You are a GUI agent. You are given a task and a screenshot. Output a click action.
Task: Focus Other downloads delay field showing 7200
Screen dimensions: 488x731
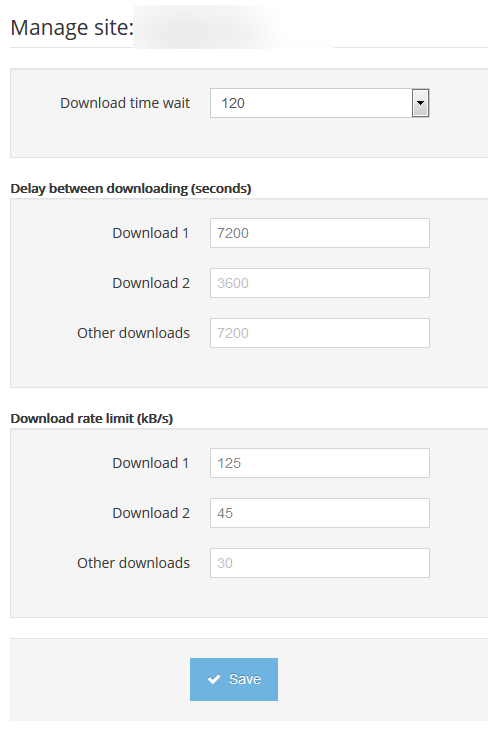pyautogui.click(x=320, y=333)
